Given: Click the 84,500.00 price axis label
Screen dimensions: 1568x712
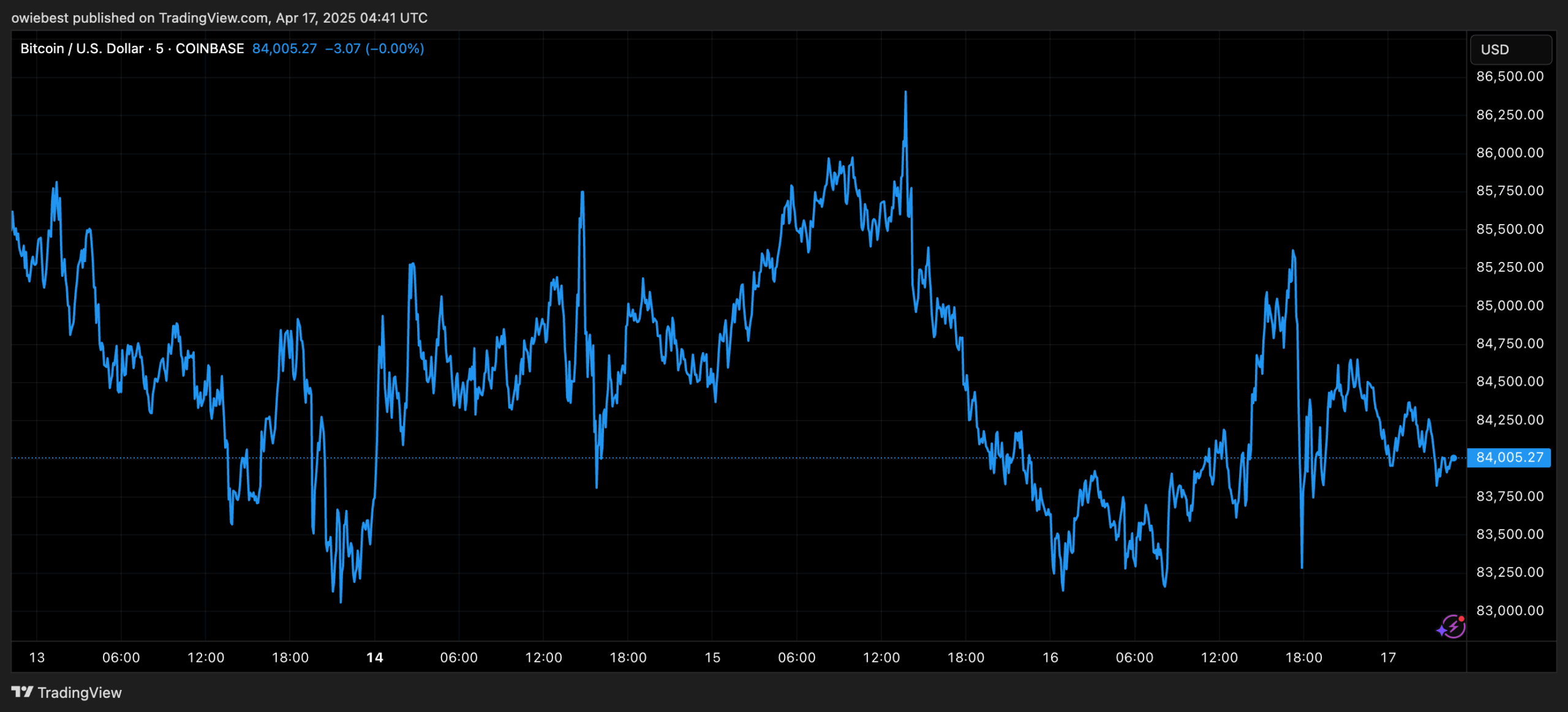Looking at the screenshot, I should (1510, 381).
